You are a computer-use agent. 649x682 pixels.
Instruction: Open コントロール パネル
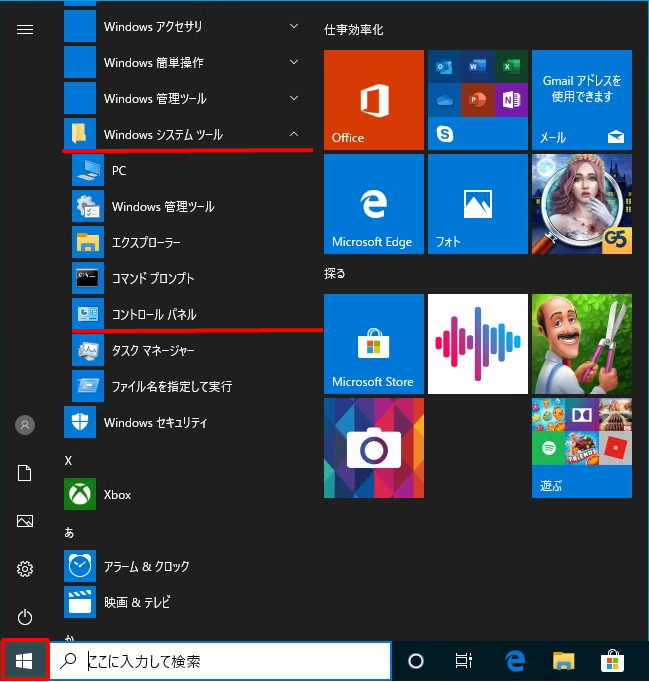[x=192, y=314]
